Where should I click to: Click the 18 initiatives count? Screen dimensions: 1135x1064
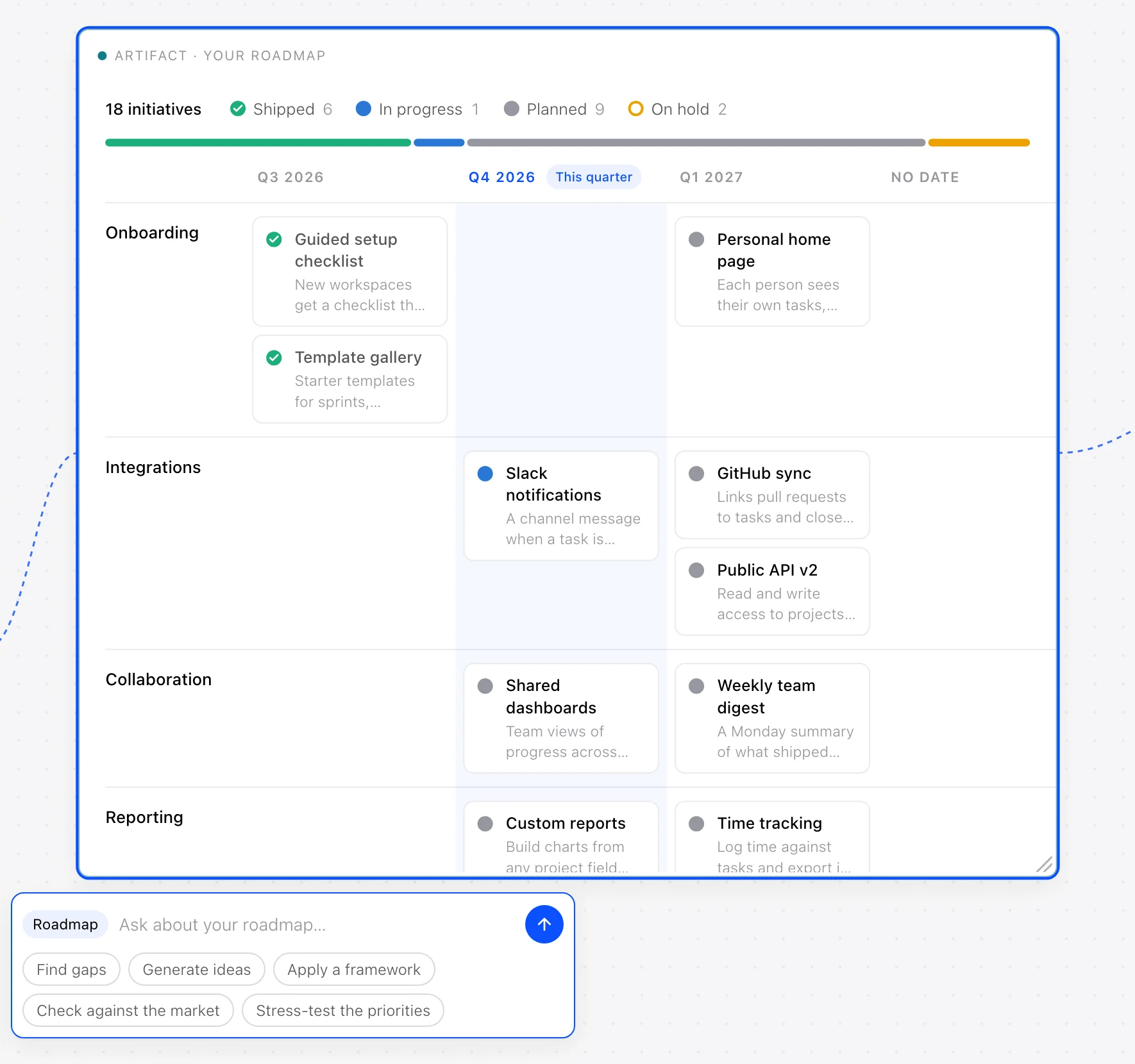153,110
